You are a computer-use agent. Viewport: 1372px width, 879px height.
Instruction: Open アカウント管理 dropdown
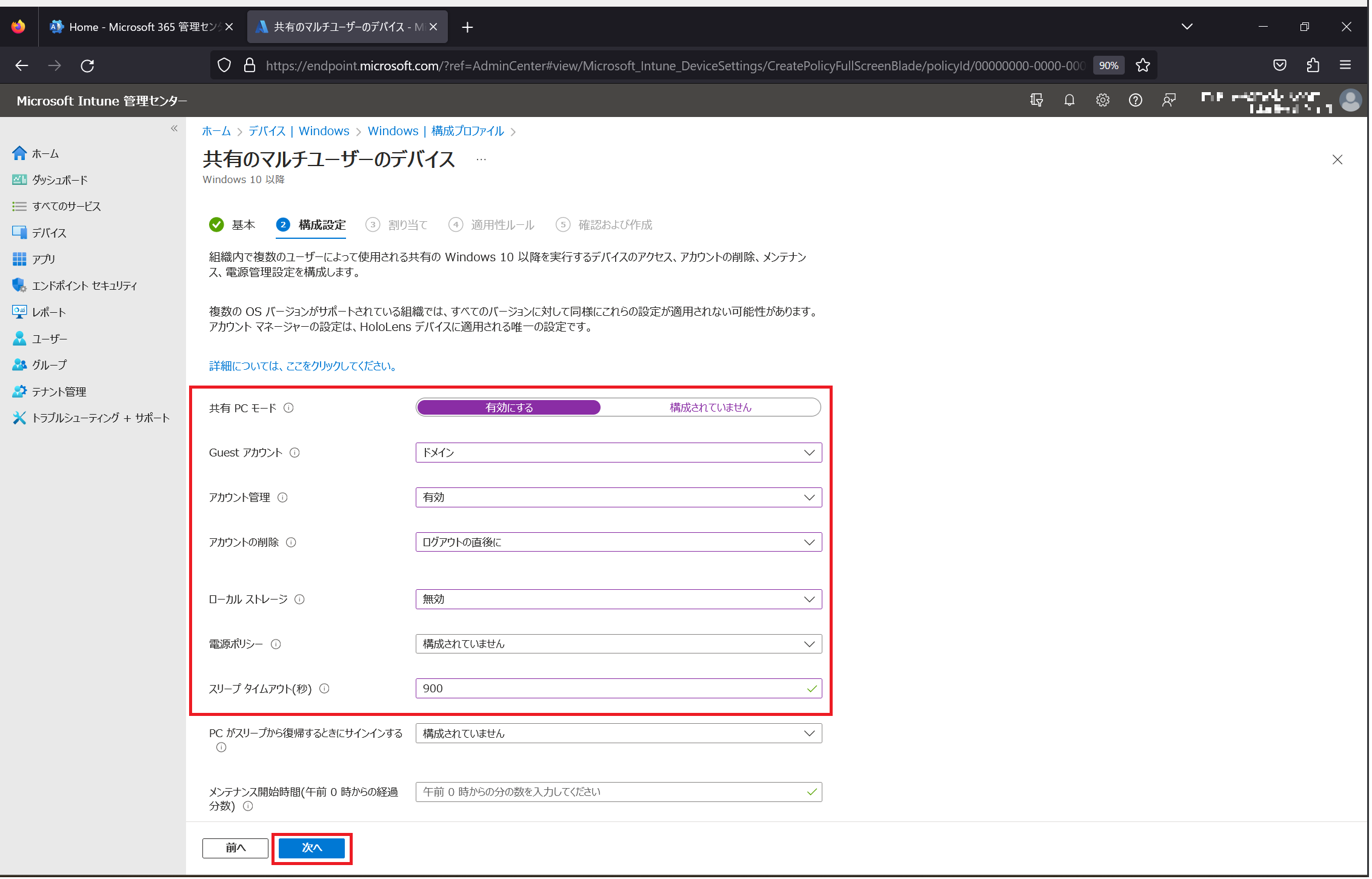point(619,498)
